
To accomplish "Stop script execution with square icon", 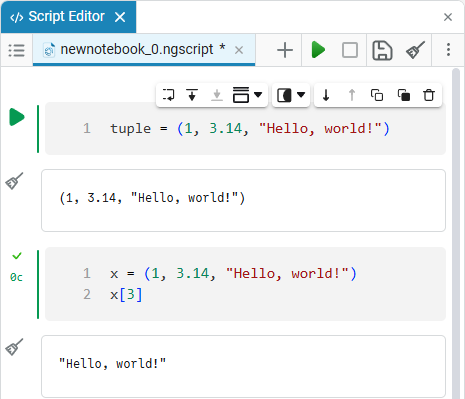I will (350, 50).
